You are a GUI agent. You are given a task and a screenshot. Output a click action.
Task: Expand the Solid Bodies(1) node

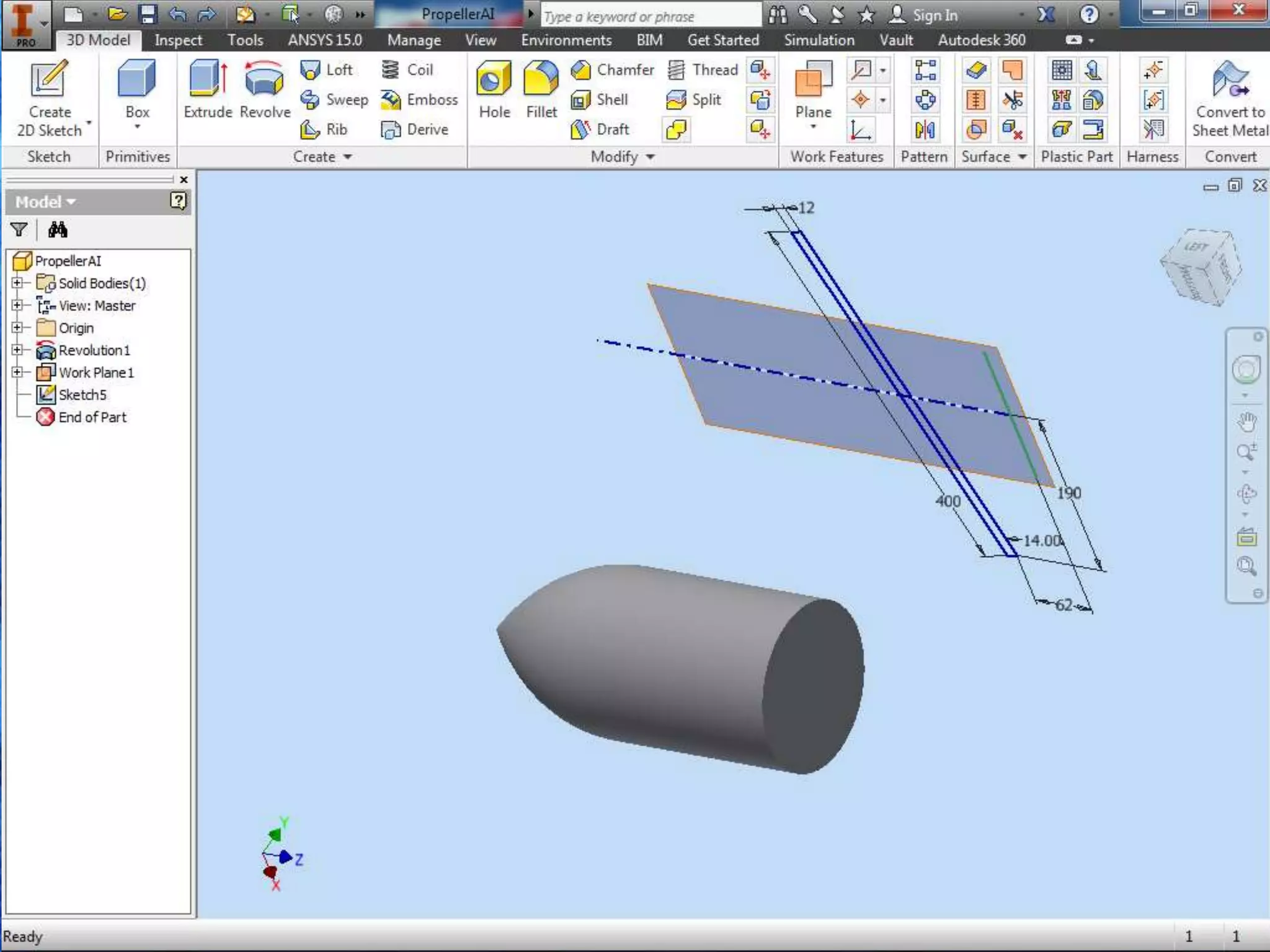(17, 283)
